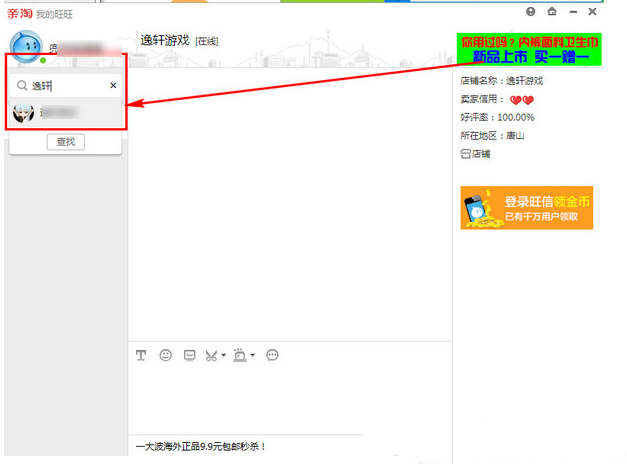Click the scissors screenshot tool
This screenshot has width=627, height=464.
tap(211, 355)
